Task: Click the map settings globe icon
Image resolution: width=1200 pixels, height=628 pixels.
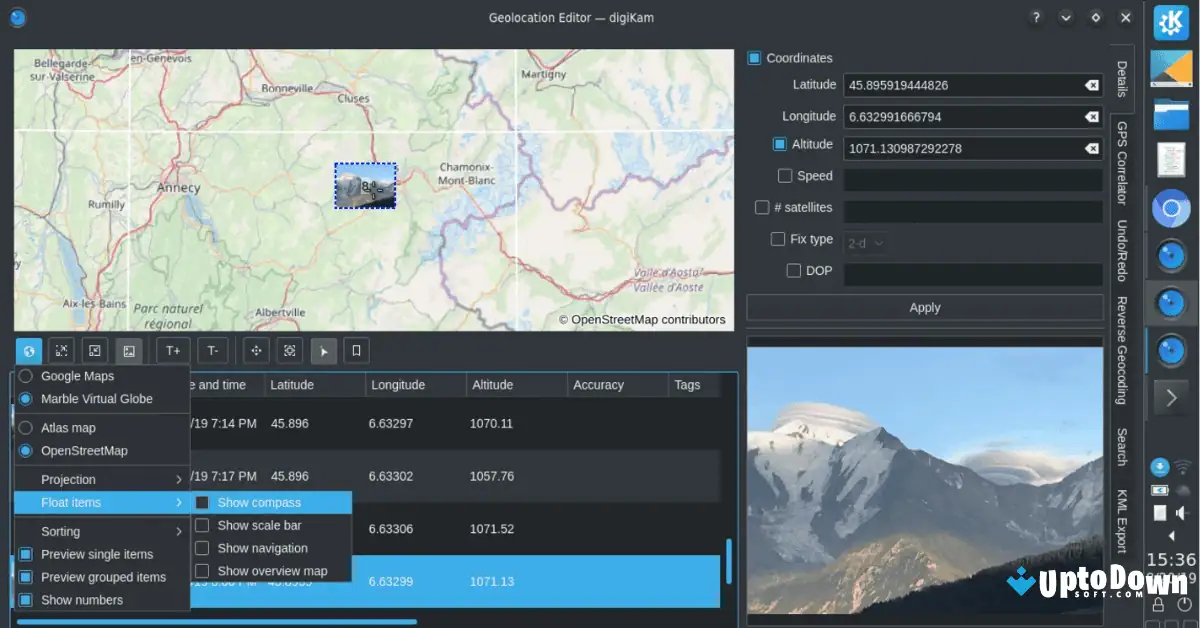Action: click(x=28, y=350)
